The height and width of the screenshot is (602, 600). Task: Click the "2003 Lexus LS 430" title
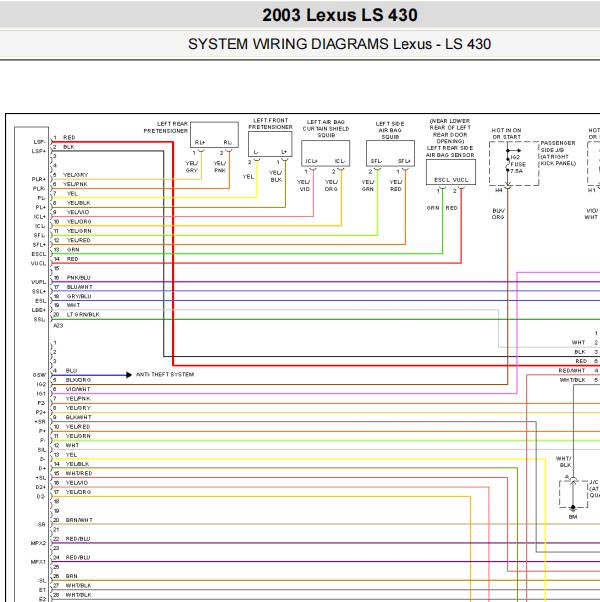coord(340,15)
